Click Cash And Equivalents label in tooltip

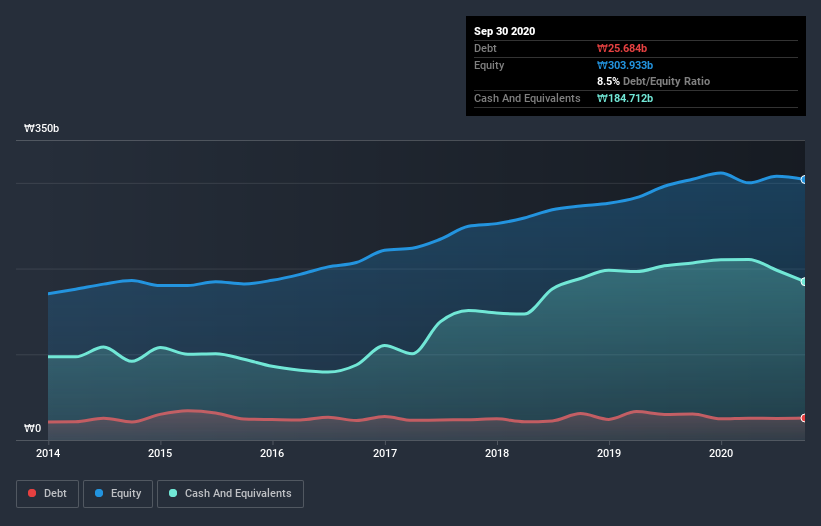527,98
